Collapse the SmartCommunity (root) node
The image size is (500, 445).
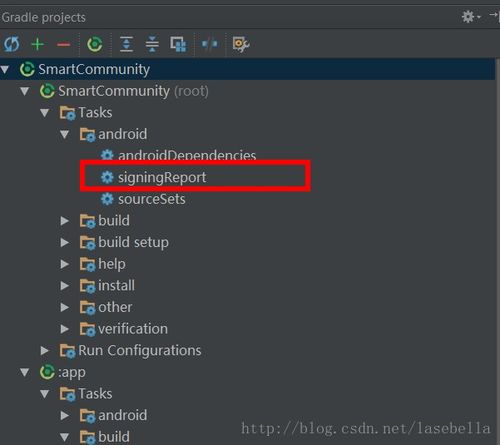pyautogui.click(x=25, y=91)
